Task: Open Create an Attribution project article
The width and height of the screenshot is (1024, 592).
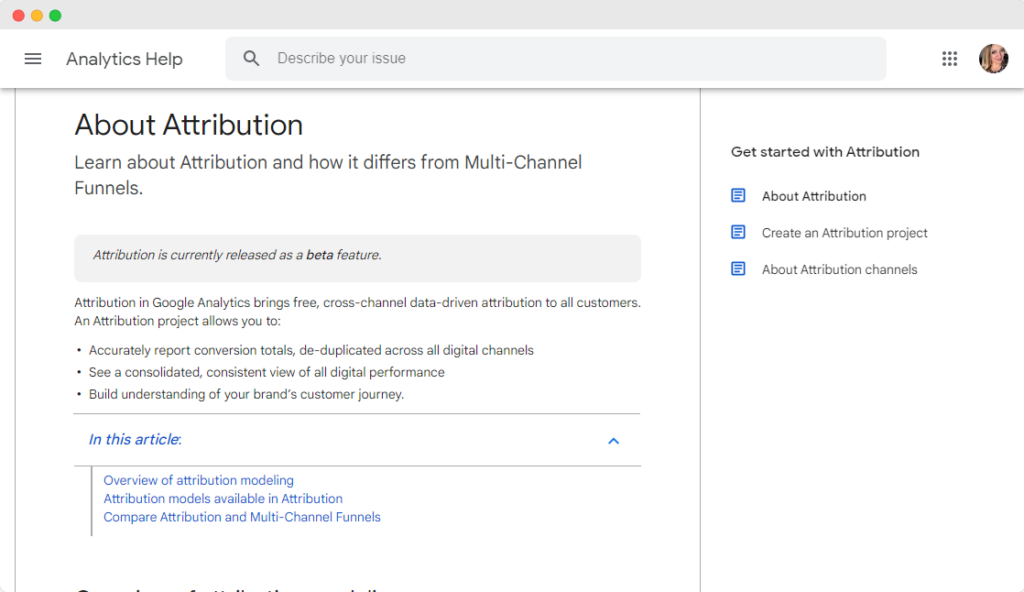Action: 844,233
